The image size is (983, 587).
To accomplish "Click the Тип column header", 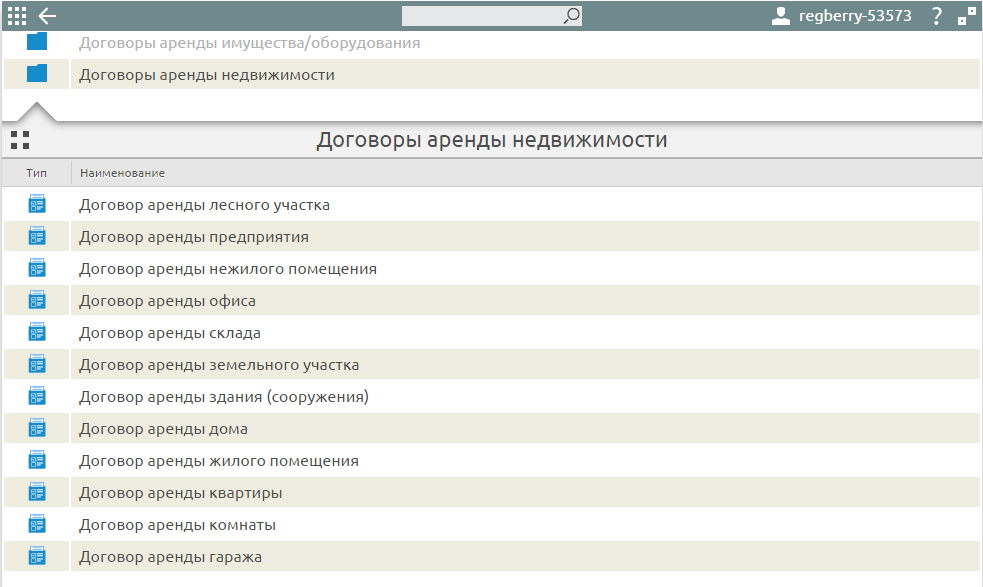I will click(x=34, y=172).
